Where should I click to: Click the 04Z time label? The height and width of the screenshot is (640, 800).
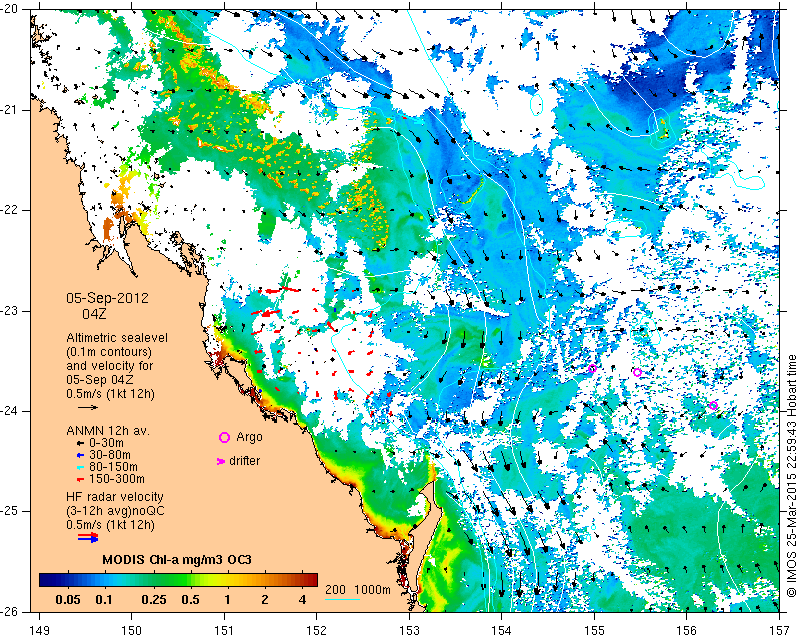[x=94, y=314]
